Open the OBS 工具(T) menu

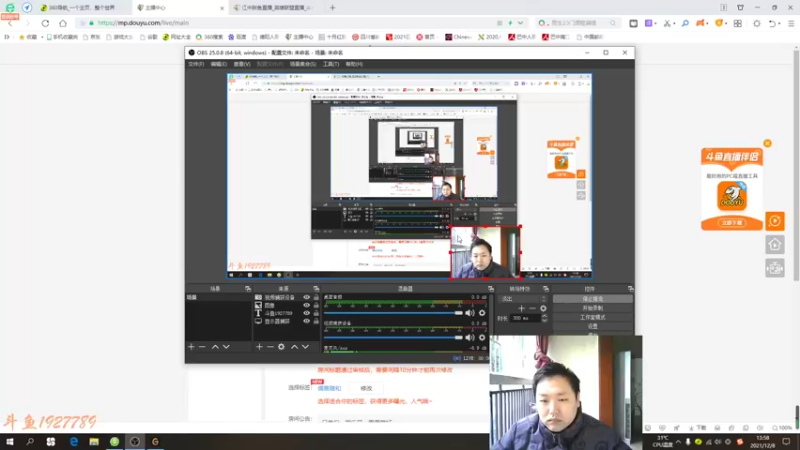(x=331, y=64)
